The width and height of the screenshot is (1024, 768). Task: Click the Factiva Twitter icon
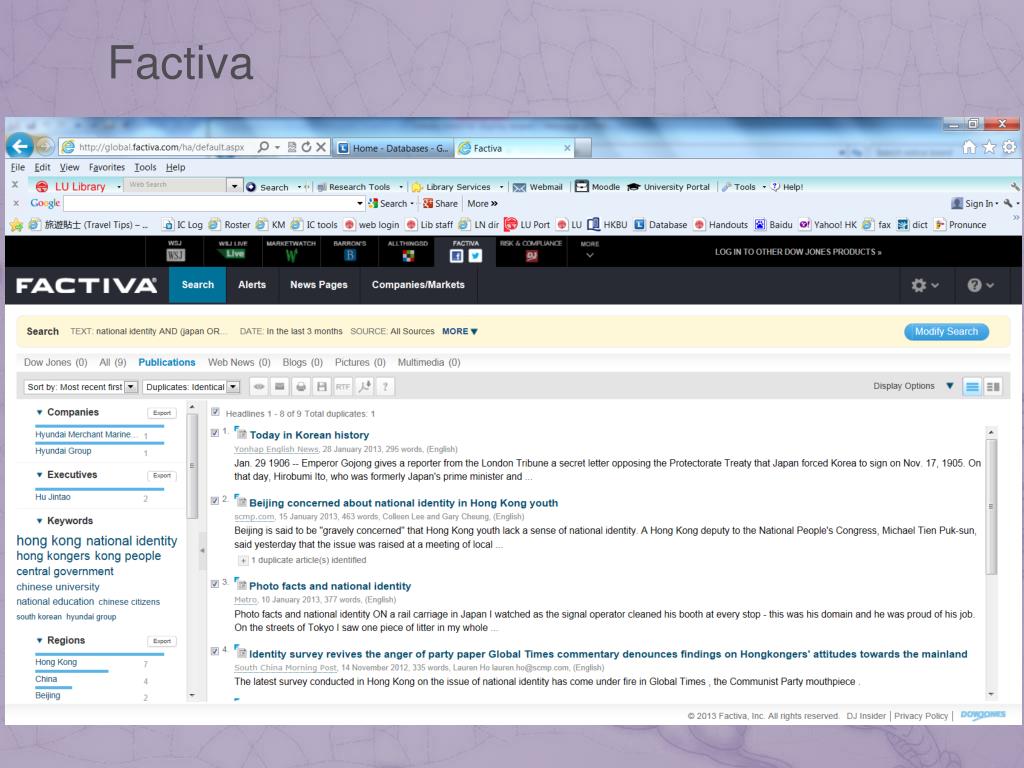[475, 256]
